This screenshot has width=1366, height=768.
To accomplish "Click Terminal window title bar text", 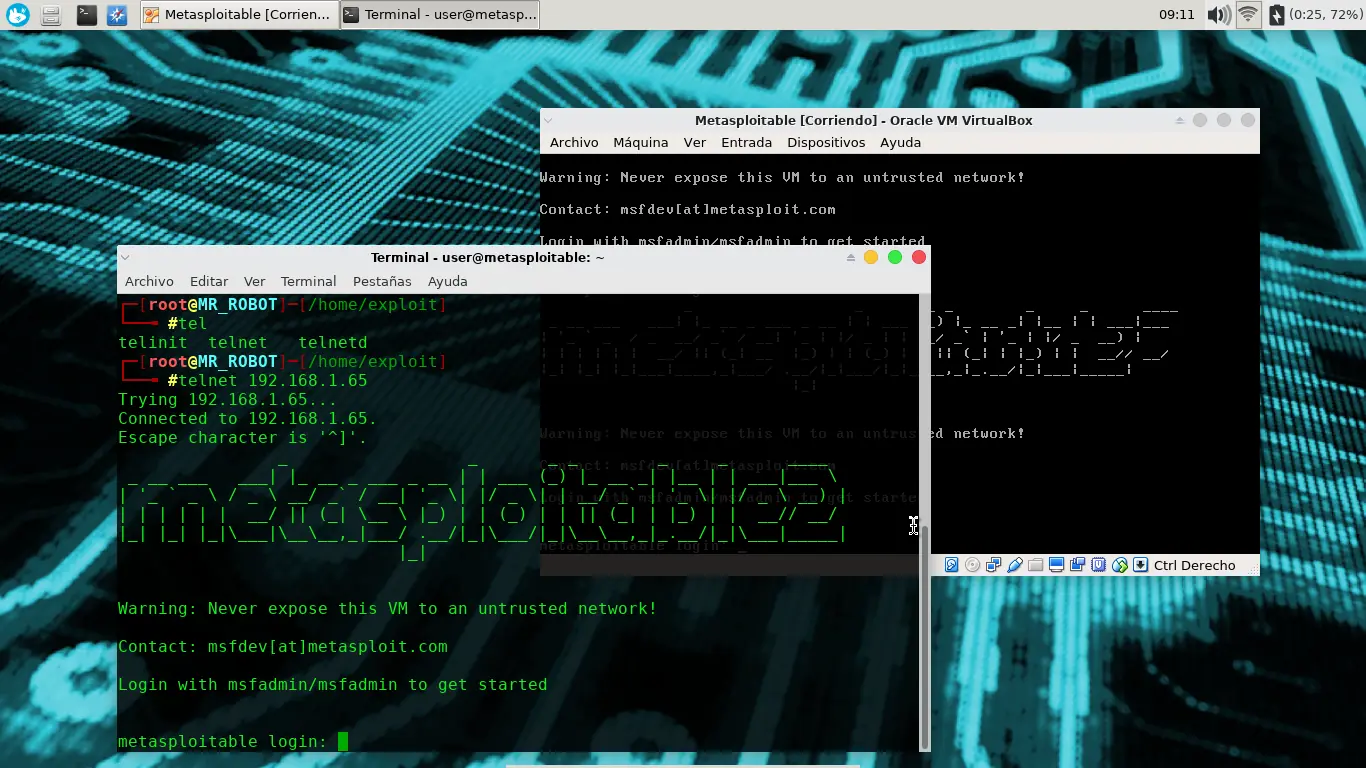I will 488,257.
